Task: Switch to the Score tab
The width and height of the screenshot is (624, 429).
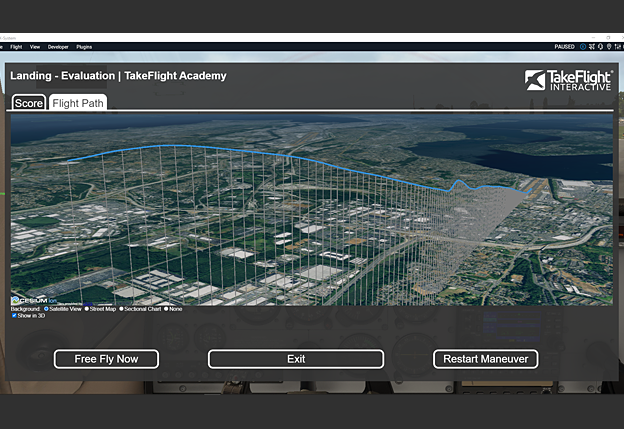Action: [29, 103]
